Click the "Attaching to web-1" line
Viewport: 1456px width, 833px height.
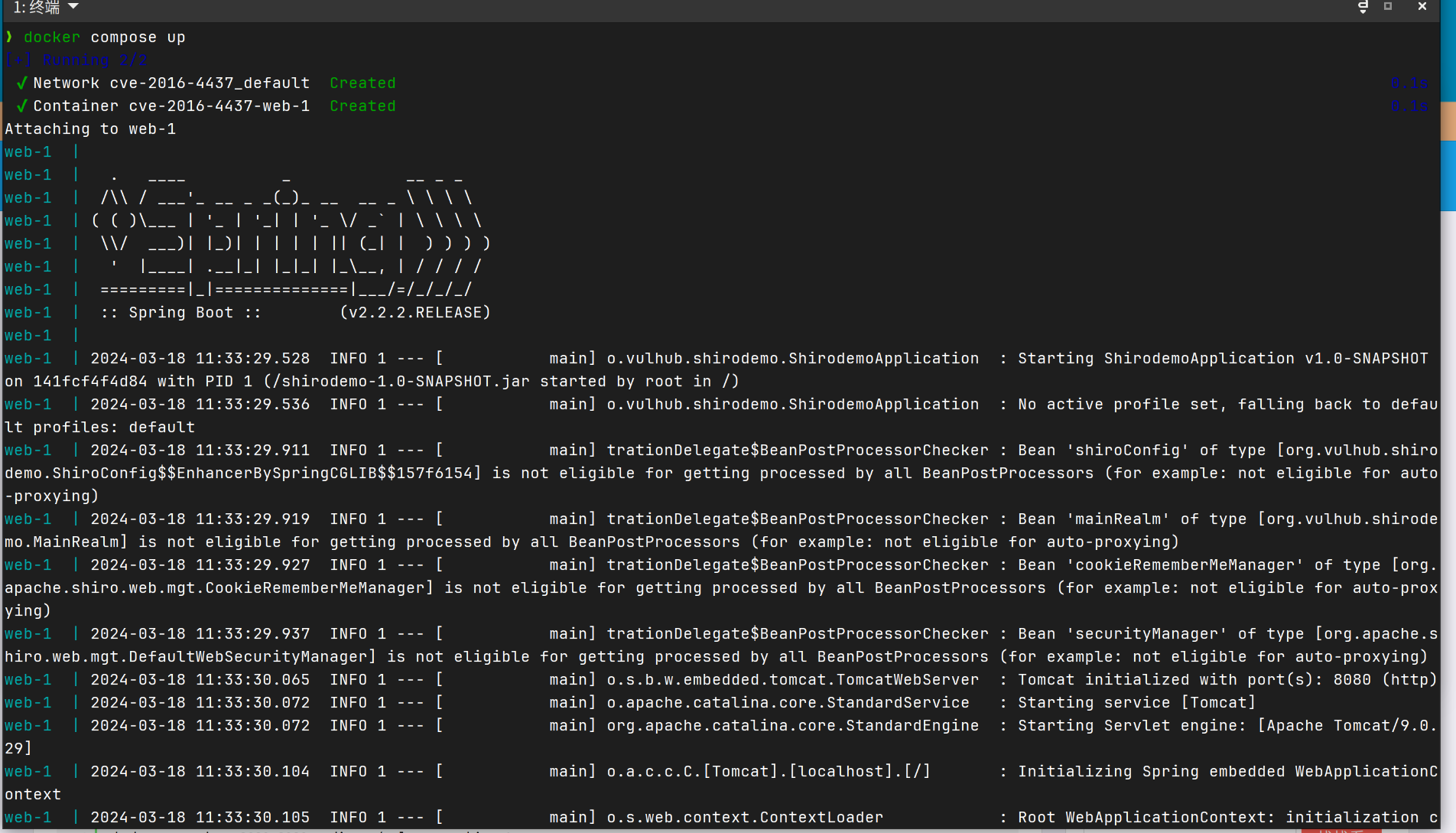coord(90,129)
